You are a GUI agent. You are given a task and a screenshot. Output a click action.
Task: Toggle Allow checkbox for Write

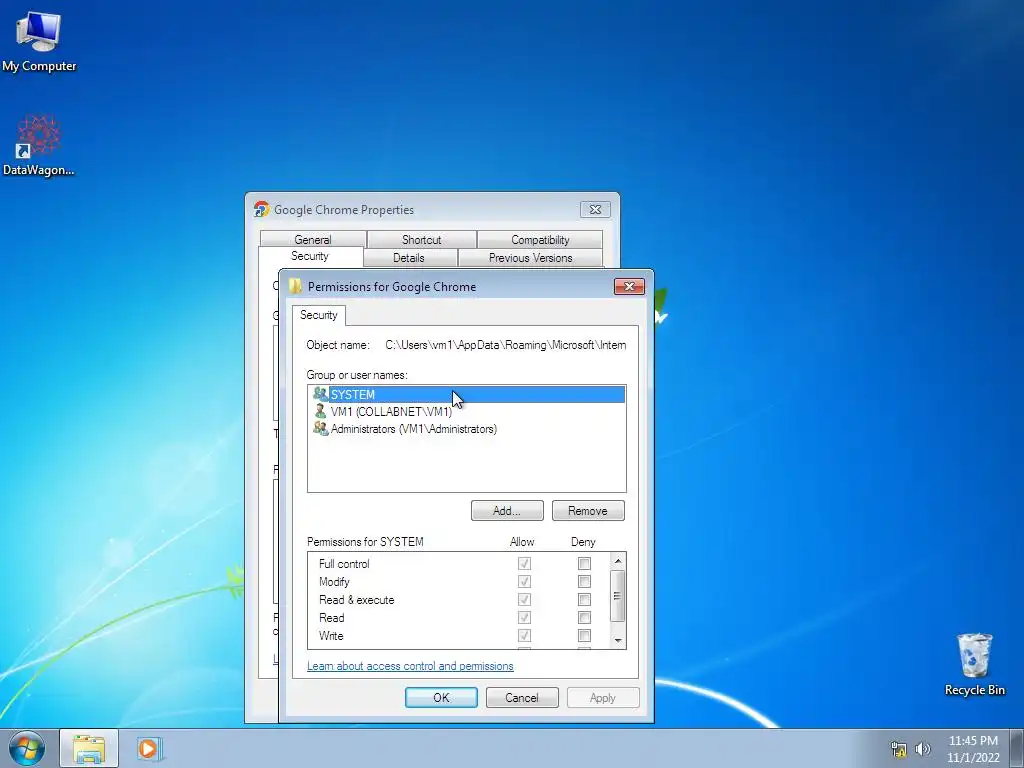[x=524, y=635]
